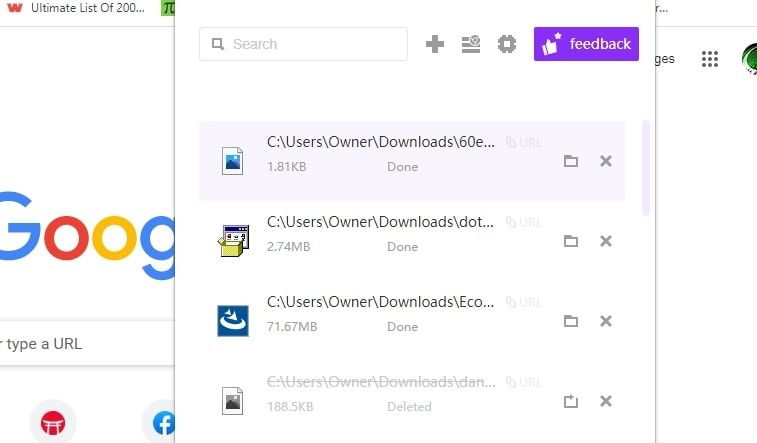Show the dot... installer in folder
Viewport: 757px width, 443px height.
[571, 240]
